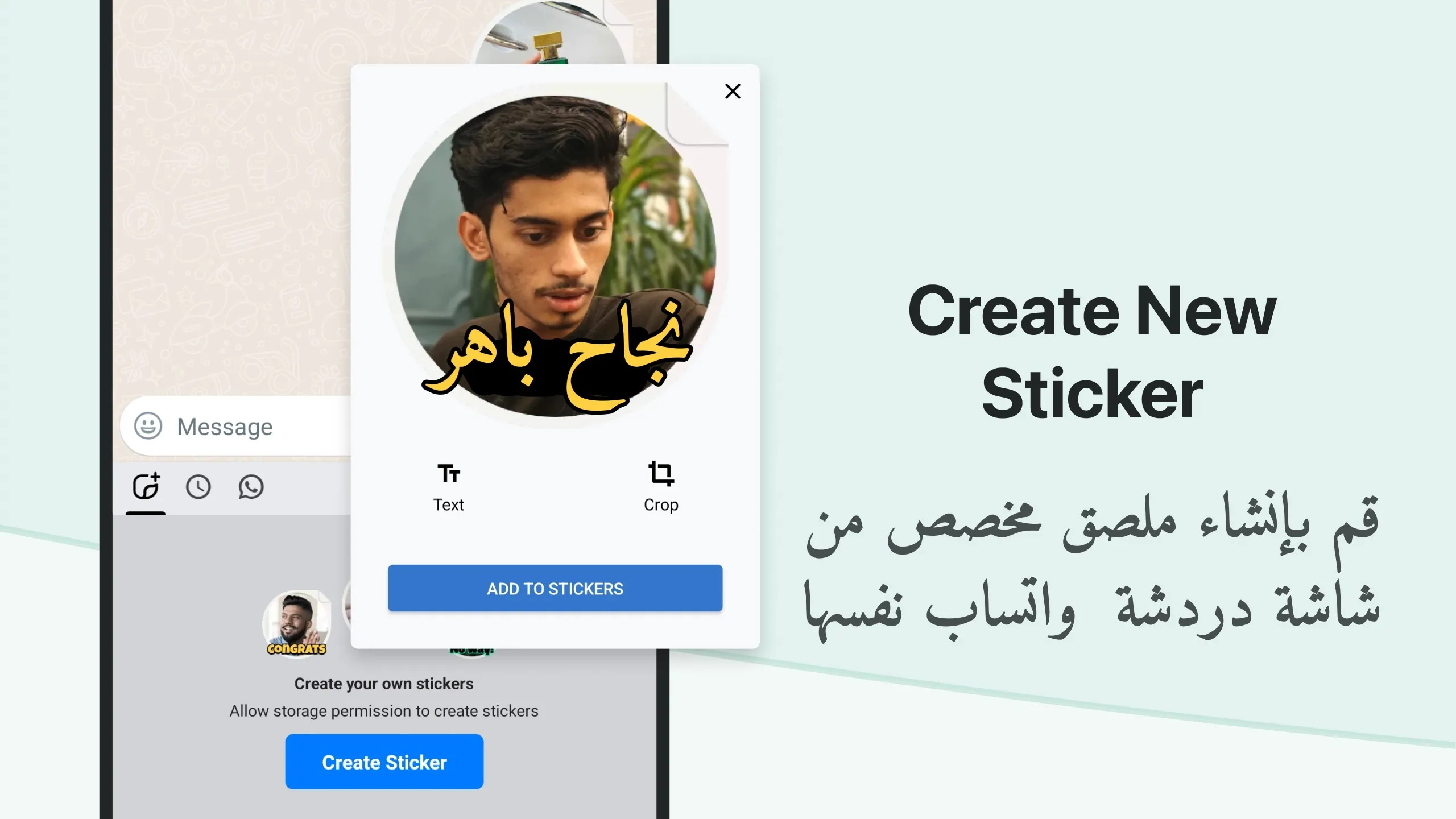The height and width of the screenshot is (819, 1456).
Task: Toggle crop mode for sticker image
Action: coord(661,488)
